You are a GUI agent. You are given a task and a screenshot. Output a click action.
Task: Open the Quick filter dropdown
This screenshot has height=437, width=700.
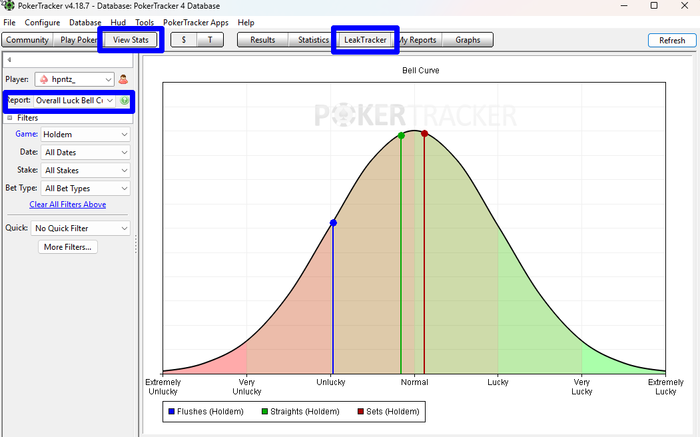(x=80, y=228)
